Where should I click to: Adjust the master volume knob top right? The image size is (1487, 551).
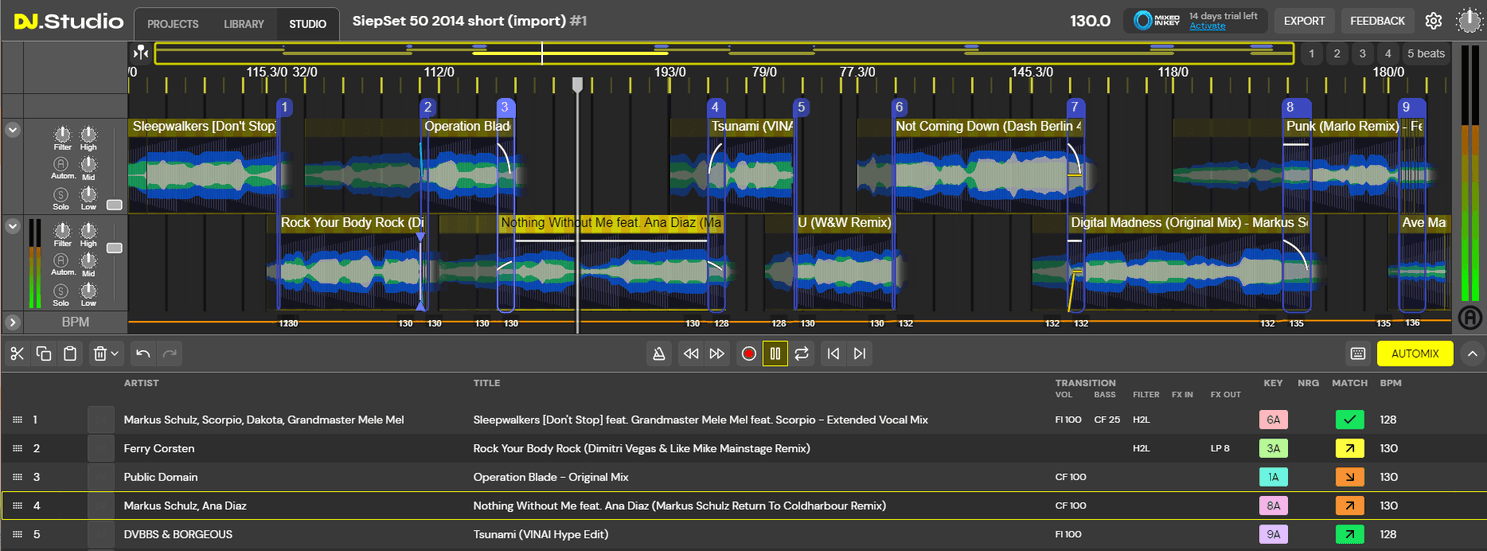(1469, 21)
